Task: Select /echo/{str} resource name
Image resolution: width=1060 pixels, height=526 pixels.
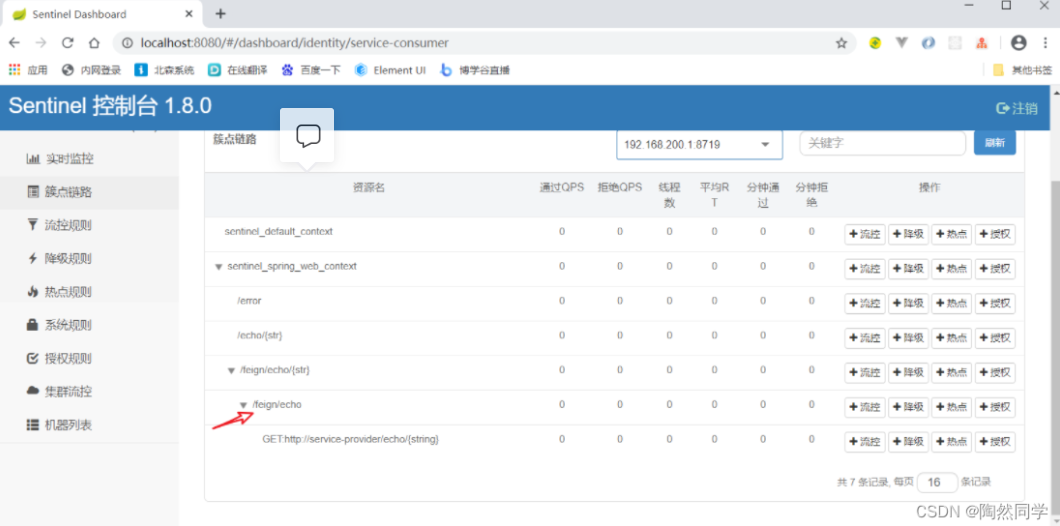Action: point(260,335)
